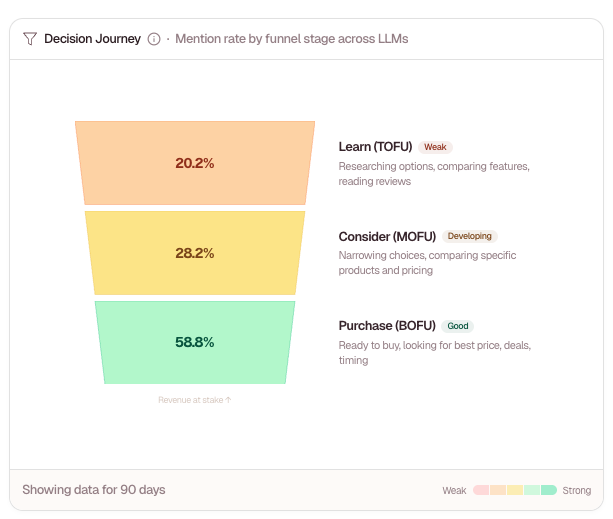Click the Consider funnel segment showing 28.2%
613x519 pixels.
pyautogui.click(x=195, y=253)
